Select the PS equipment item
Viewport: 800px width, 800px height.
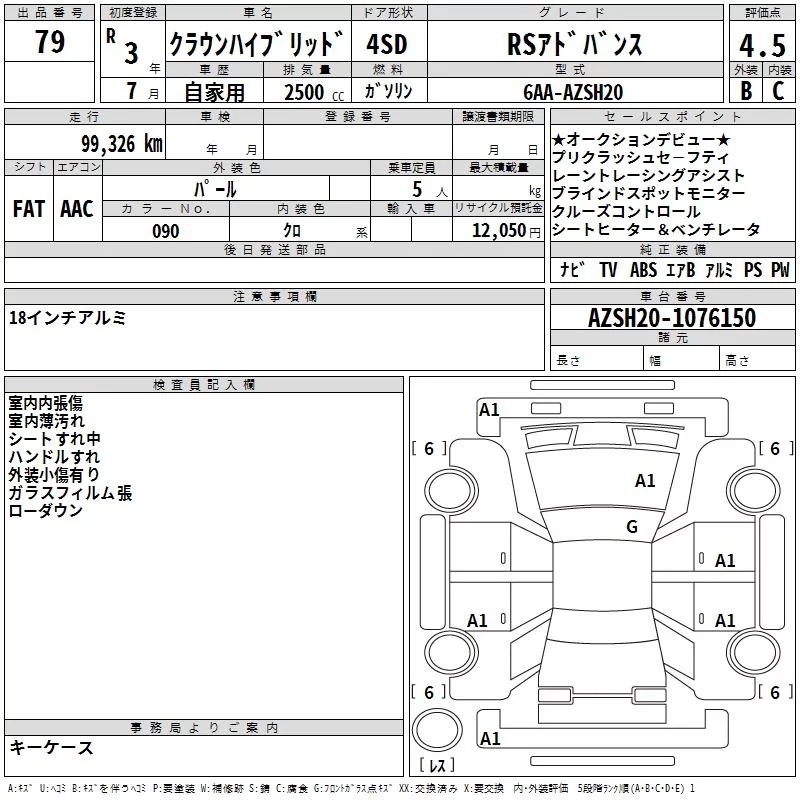coord(753,270)
